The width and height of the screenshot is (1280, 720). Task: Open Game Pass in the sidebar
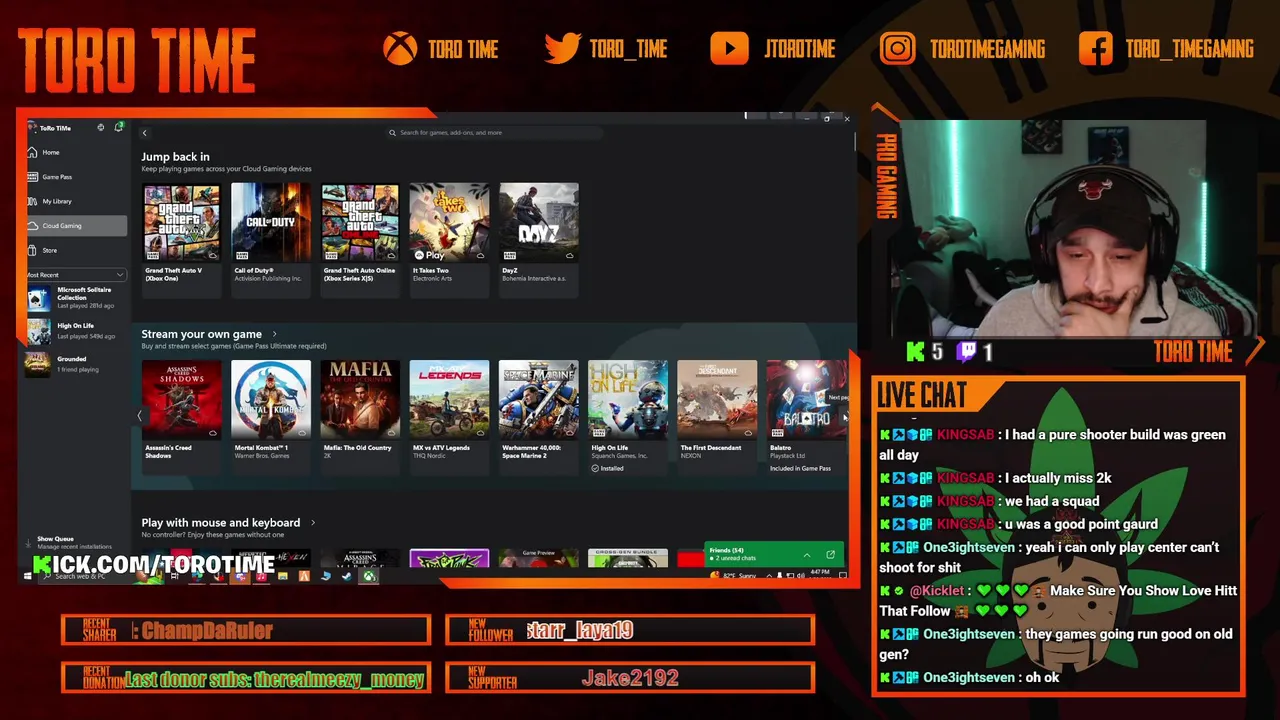[77, 177]
